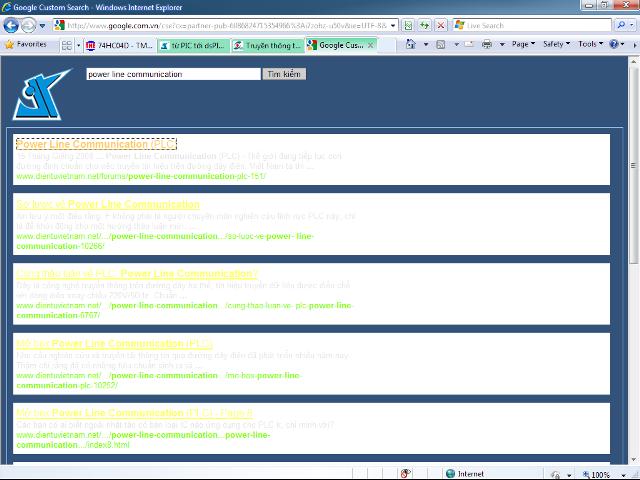This screenshot has height=480, width=640.
Task: Click the Internet Explorer title bar icon
Action: [6, 7]
